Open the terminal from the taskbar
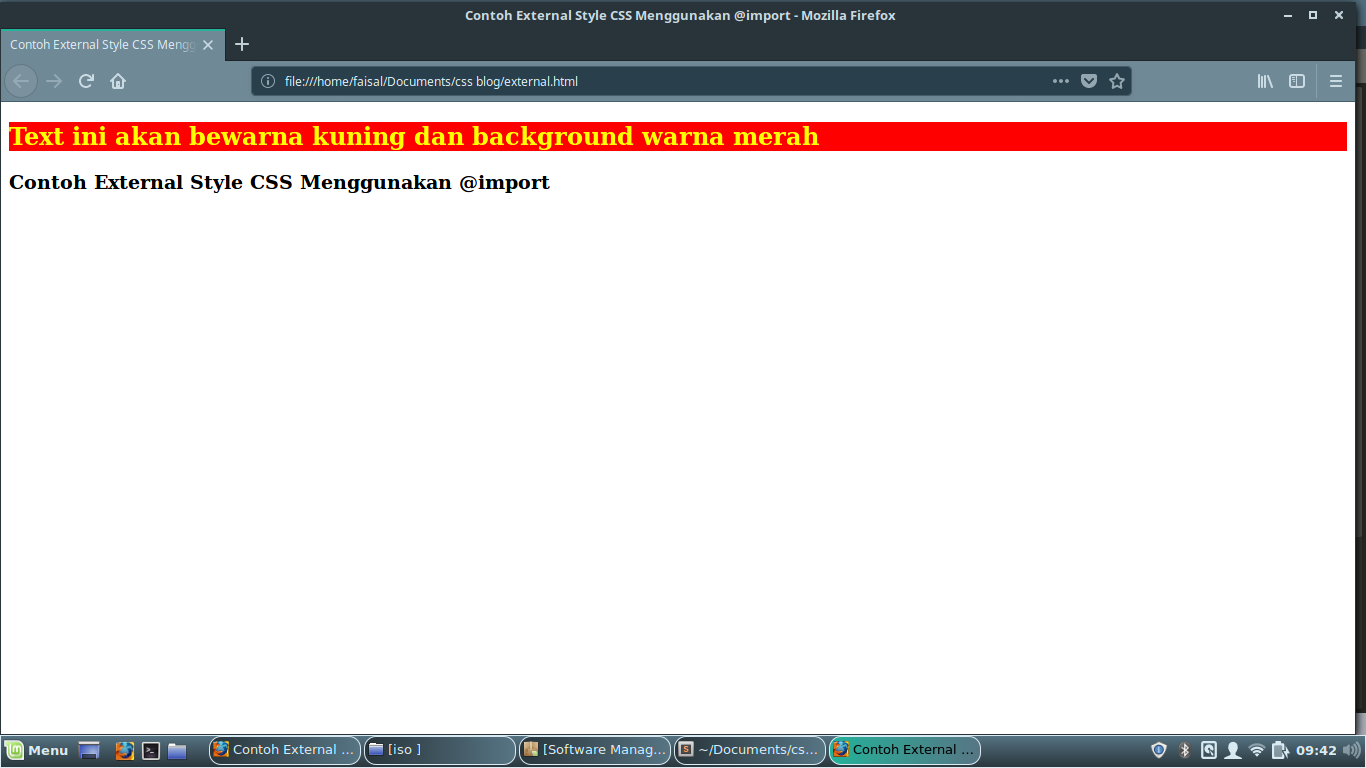 click(151, 750)
